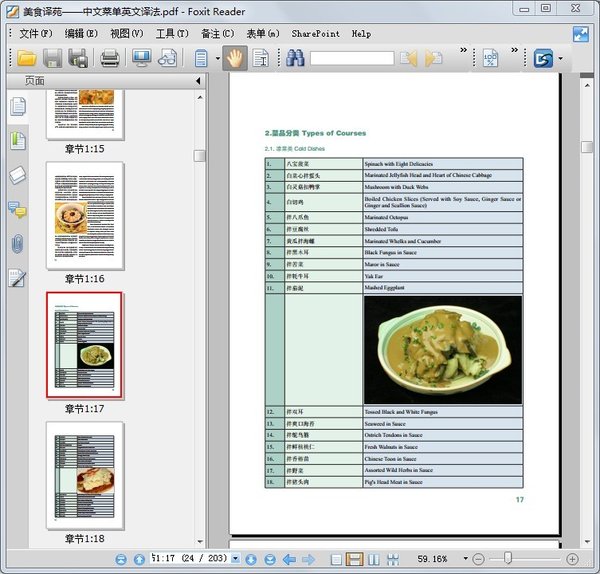Open the 文件(F) menu

click(x=36, y=33)
